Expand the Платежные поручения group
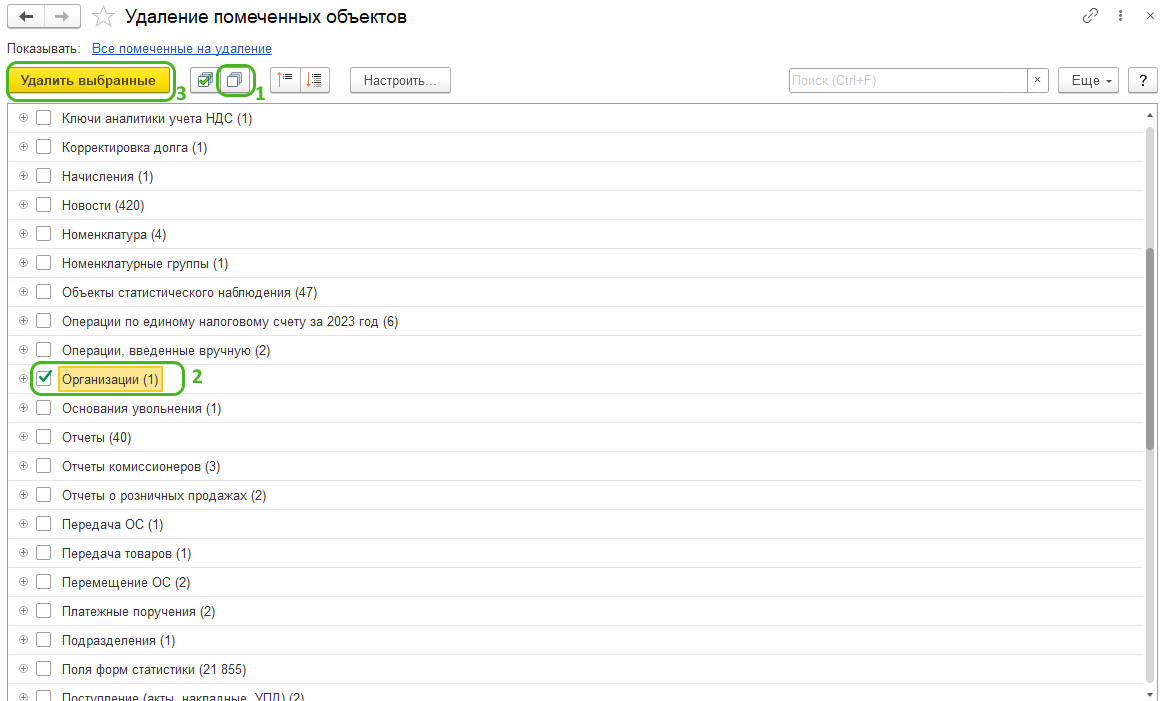 (23, 611)
